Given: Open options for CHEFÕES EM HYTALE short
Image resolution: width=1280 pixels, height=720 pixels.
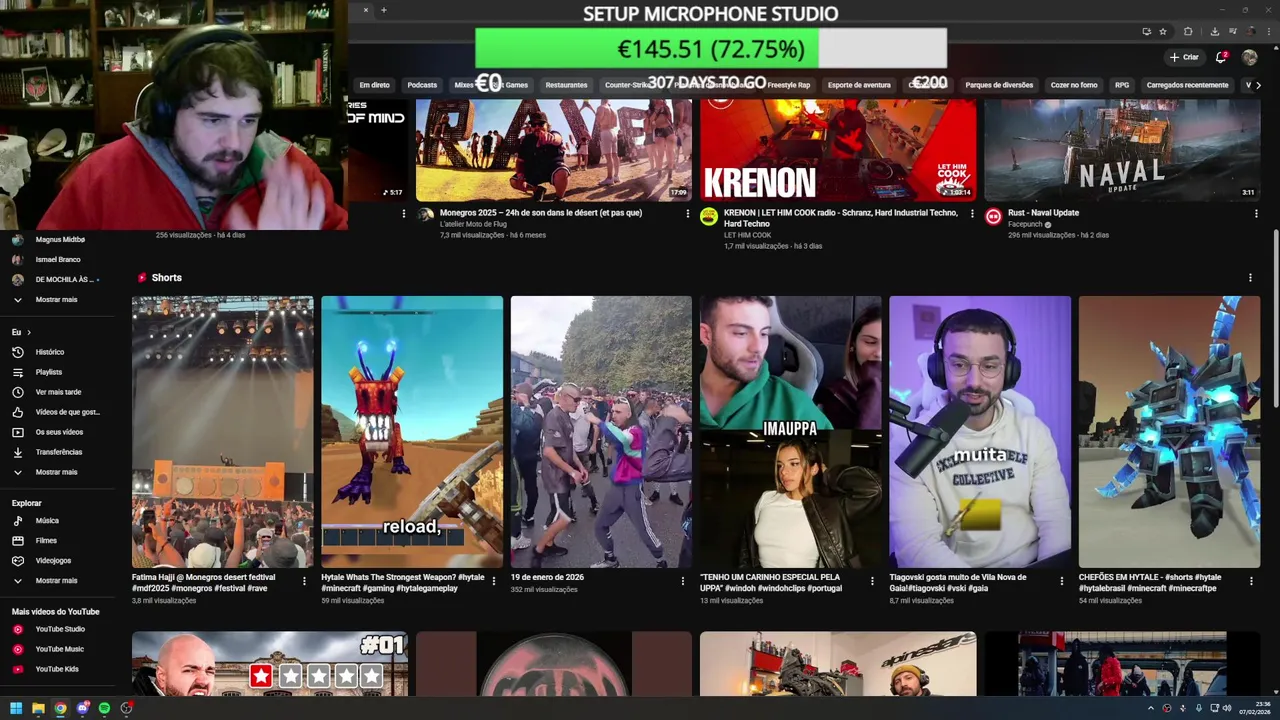Looking at the screenshot, I should point(1251,580).
